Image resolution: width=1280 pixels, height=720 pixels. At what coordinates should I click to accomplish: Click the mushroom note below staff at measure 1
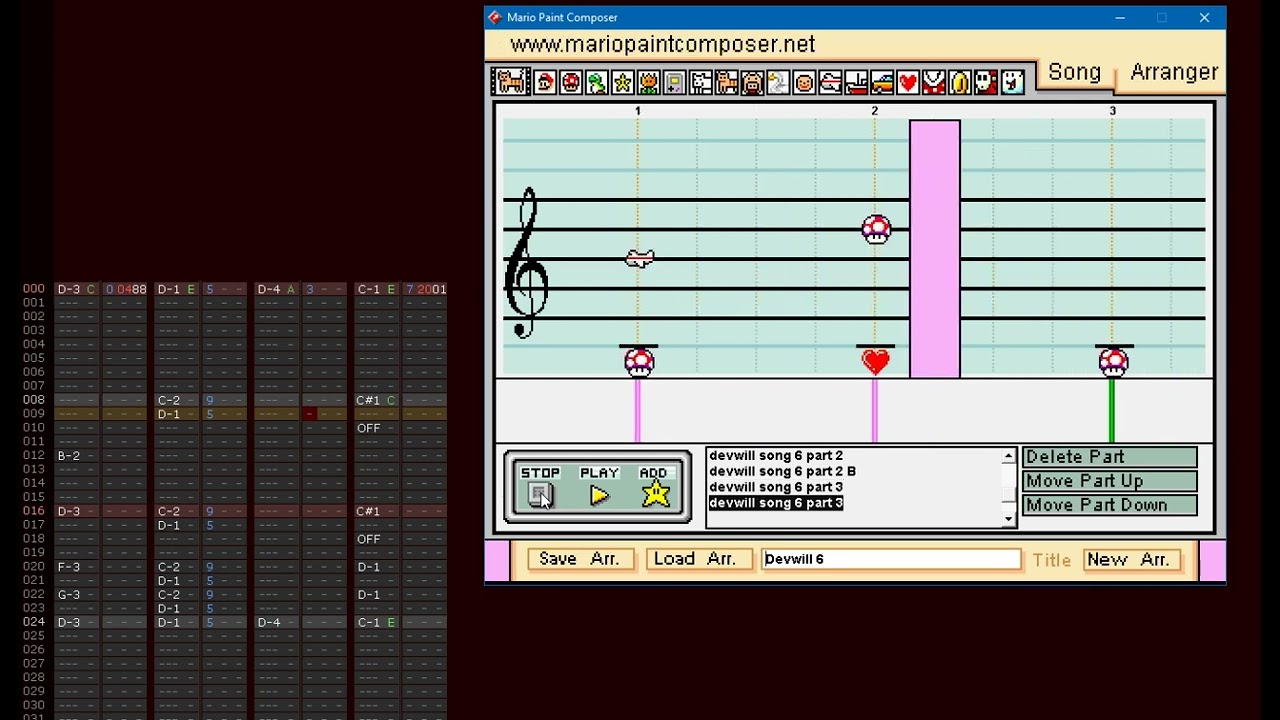tap(639, 362)
